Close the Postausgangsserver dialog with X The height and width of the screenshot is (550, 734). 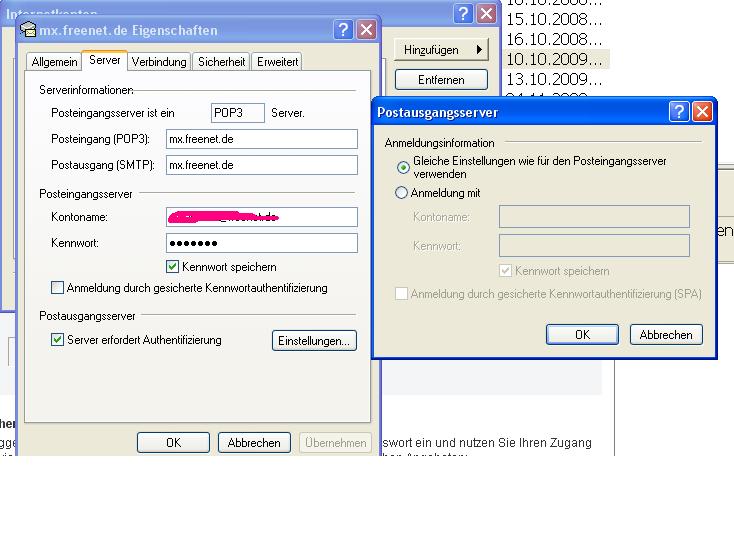pyautogui.click(x=702, y=112)
